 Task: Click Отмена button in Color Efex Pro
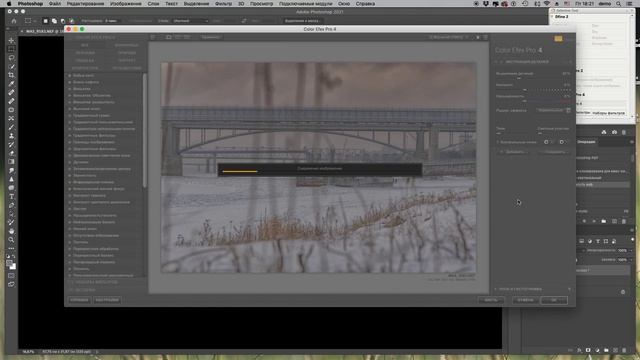(x=525, y=300)
